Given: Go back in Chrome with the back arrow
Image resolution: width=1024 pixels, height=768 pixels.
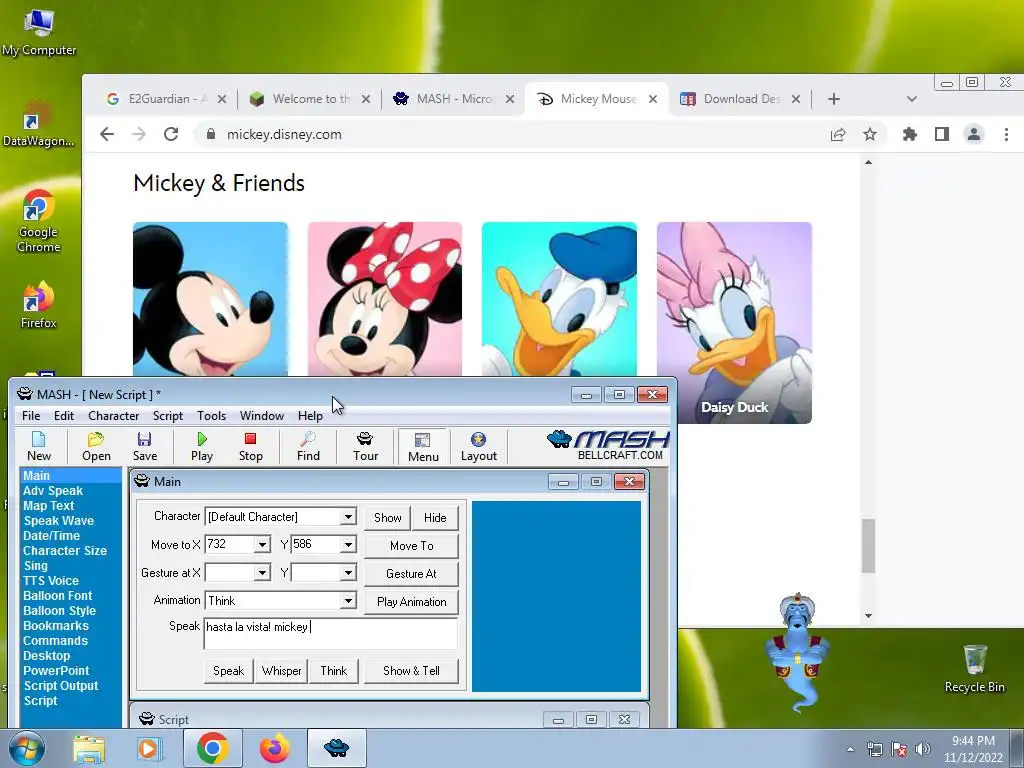Looking at the screenshot, I should pyautogui.click(x=106, y=135).
